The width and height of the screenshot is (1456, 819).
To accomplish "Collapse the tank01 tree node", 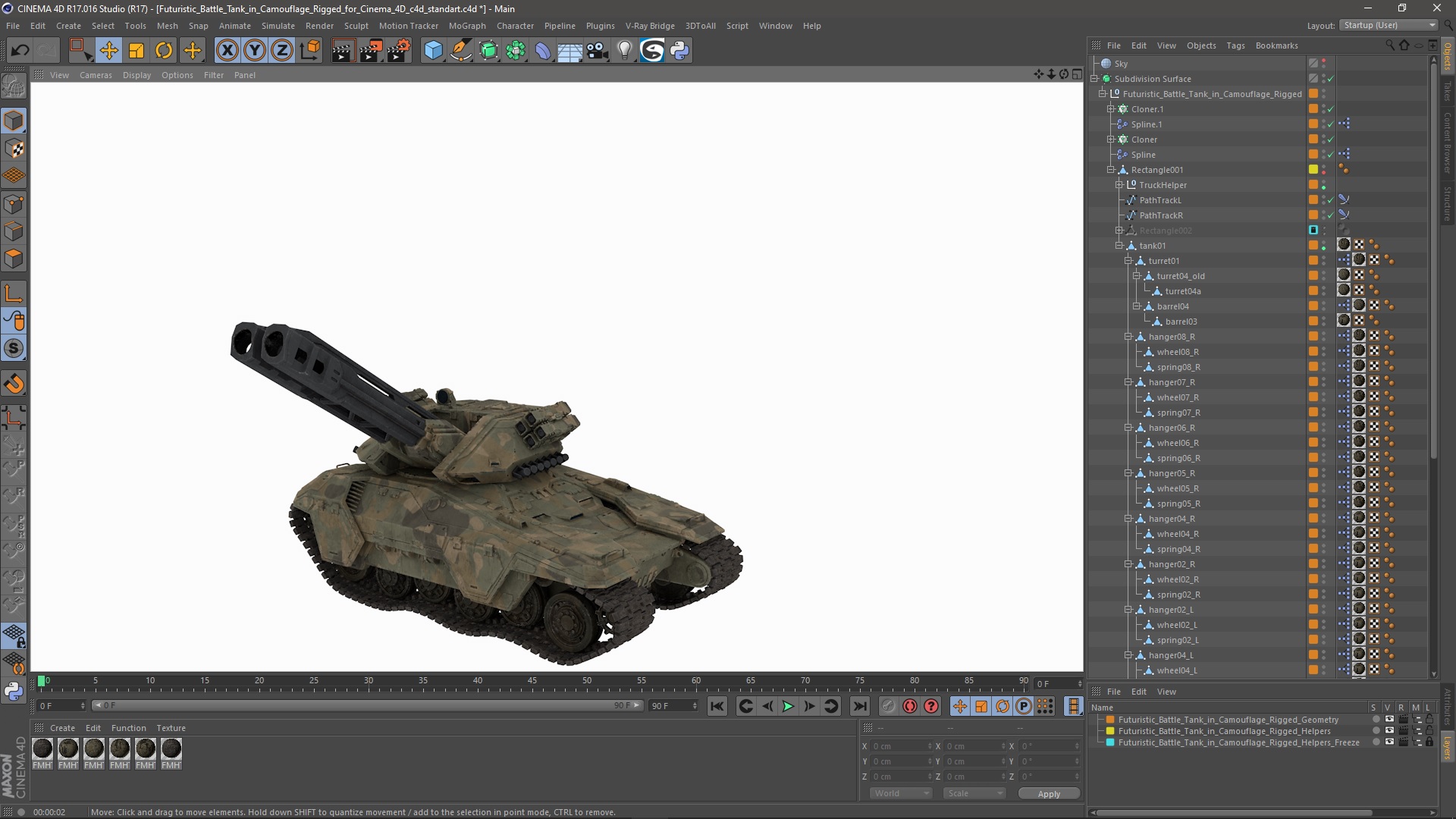I will click(1119, 246).
